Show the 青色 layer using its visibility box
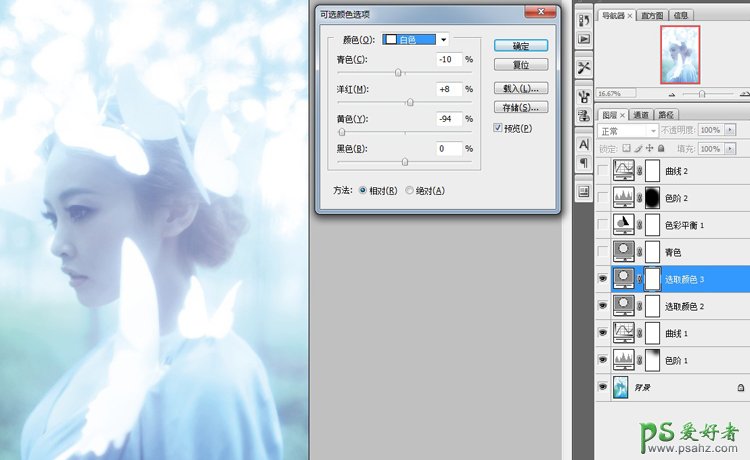750x460 pixels. [602, 251]
